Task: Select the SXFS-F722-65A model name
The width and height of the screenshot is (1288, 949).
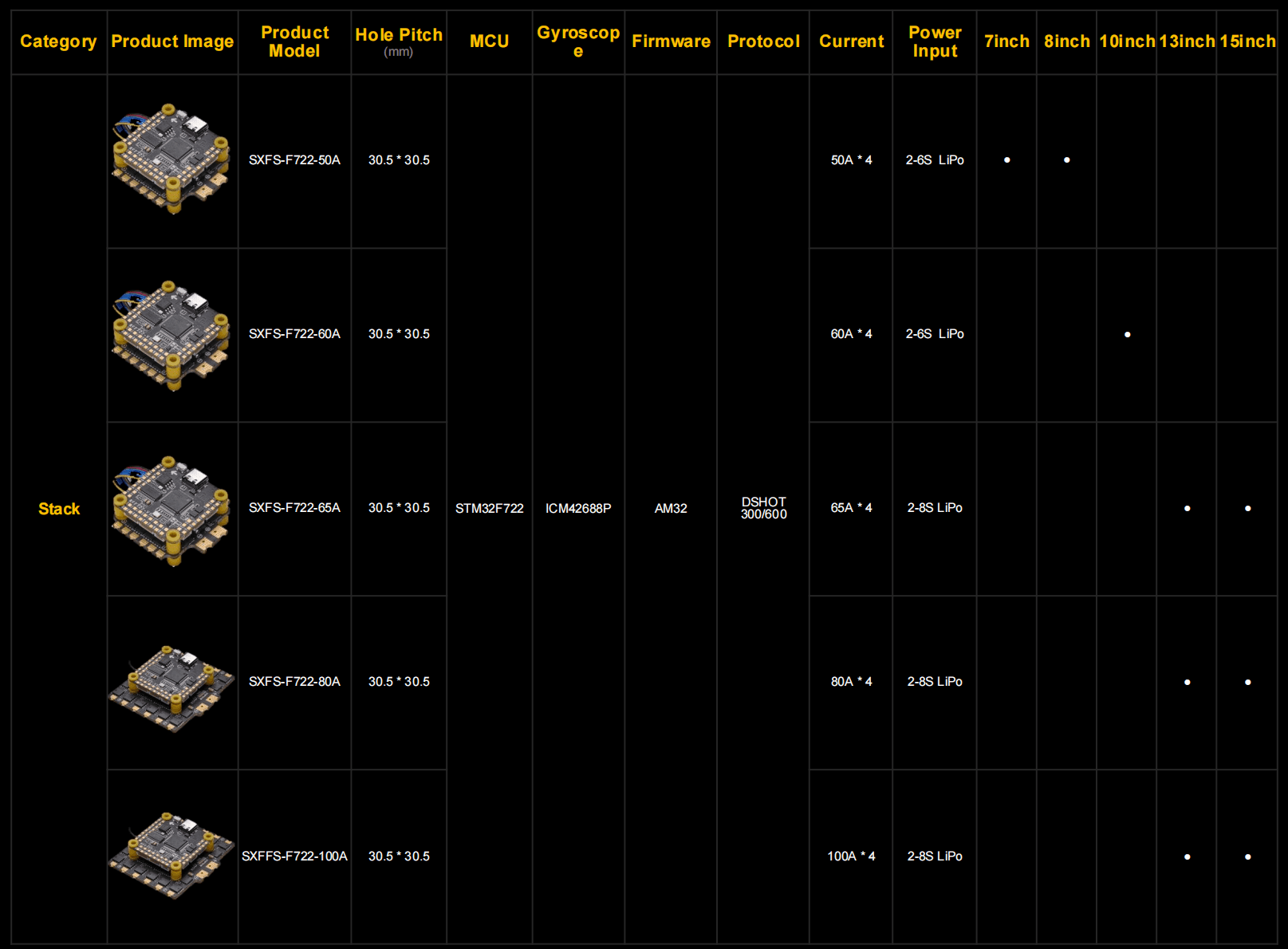Action: [294, 508]
